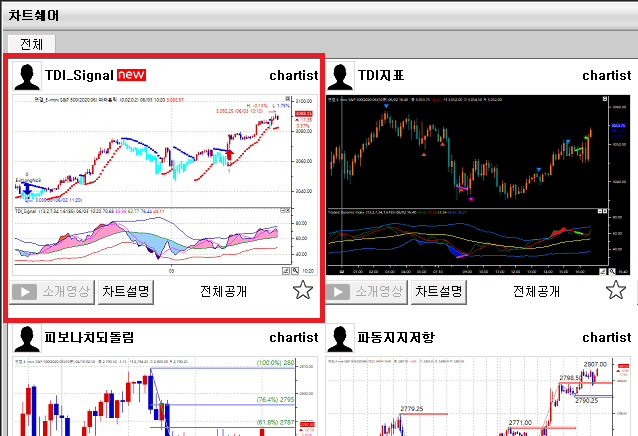Toggle the star on the TDI지표 card

pyautogui.click(x=617, y=291)
